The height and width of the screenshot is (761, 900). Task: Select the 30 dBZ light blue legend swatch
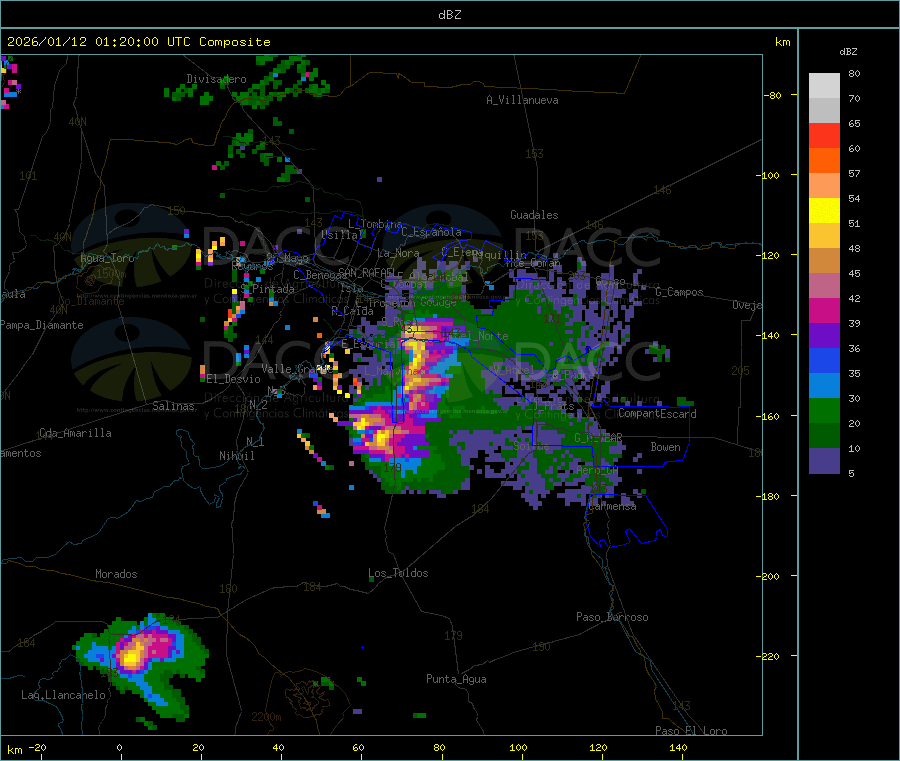[x=824, y=386]
